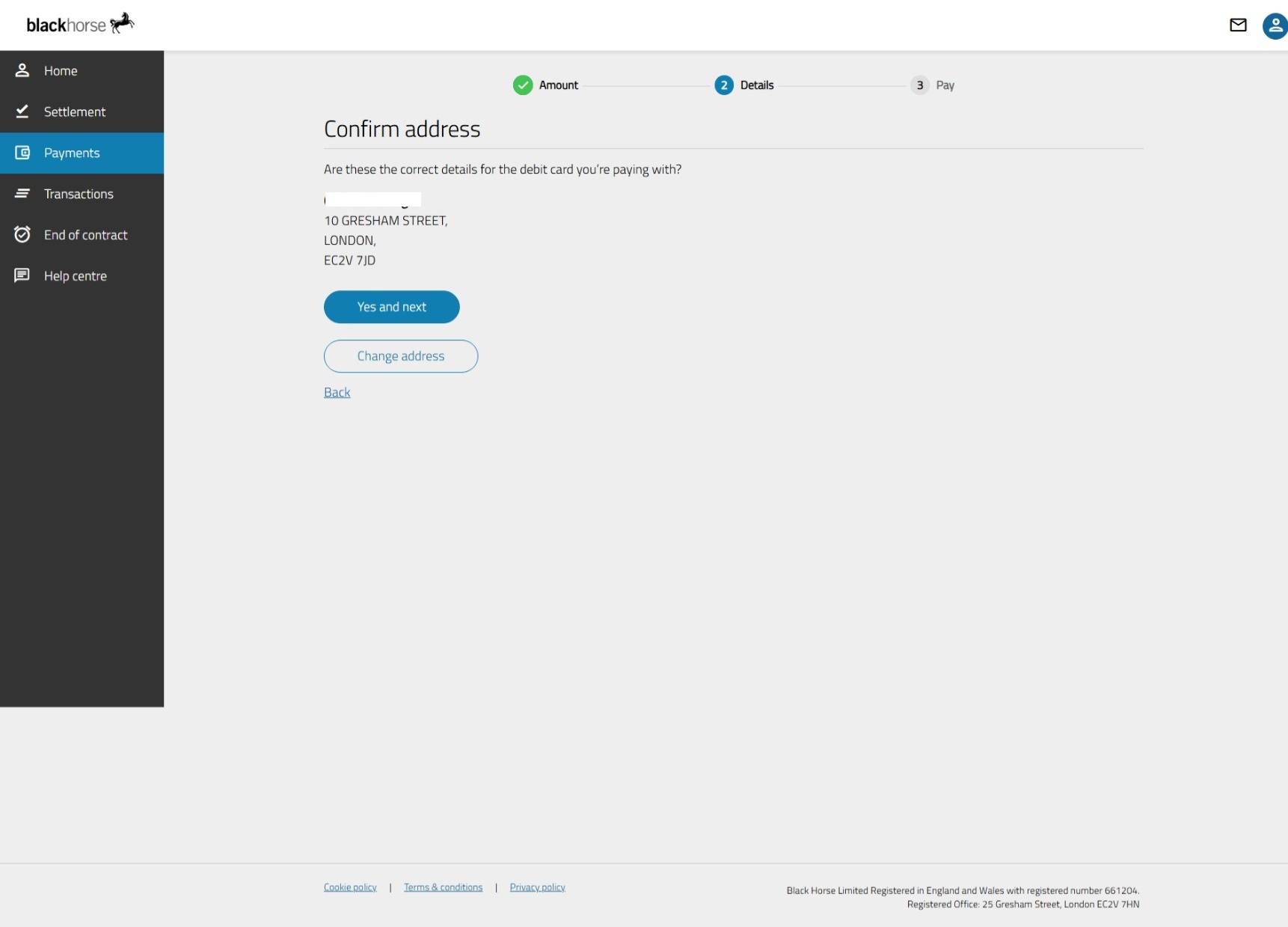Open the mail envelope icon in header
This screenshot has width=1288, height=927.
pyautogui.click(x=1238, y=25)
